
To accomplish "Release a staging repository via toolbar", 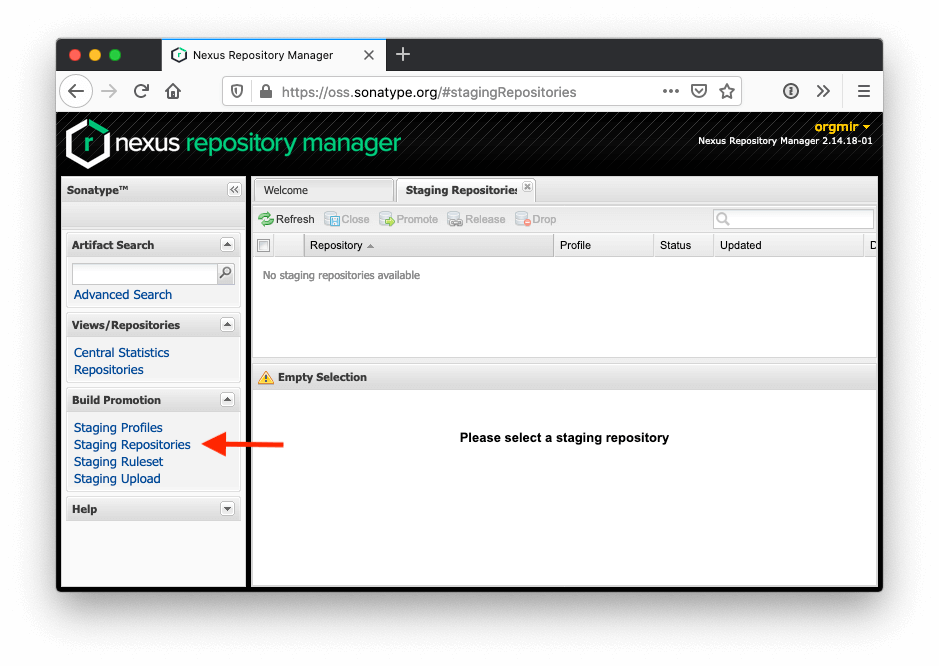I will pos(476,218).
